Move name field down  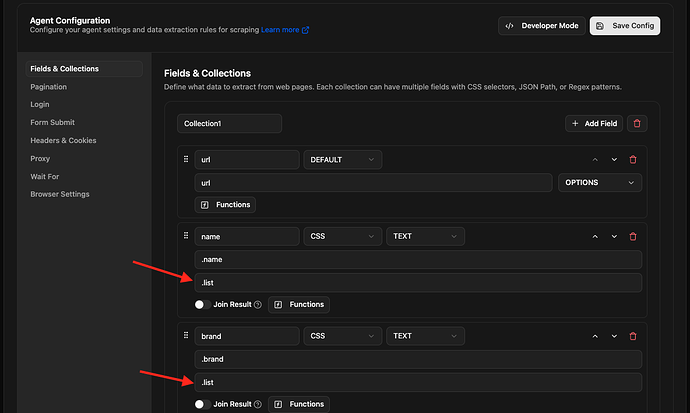pos(614,237)
